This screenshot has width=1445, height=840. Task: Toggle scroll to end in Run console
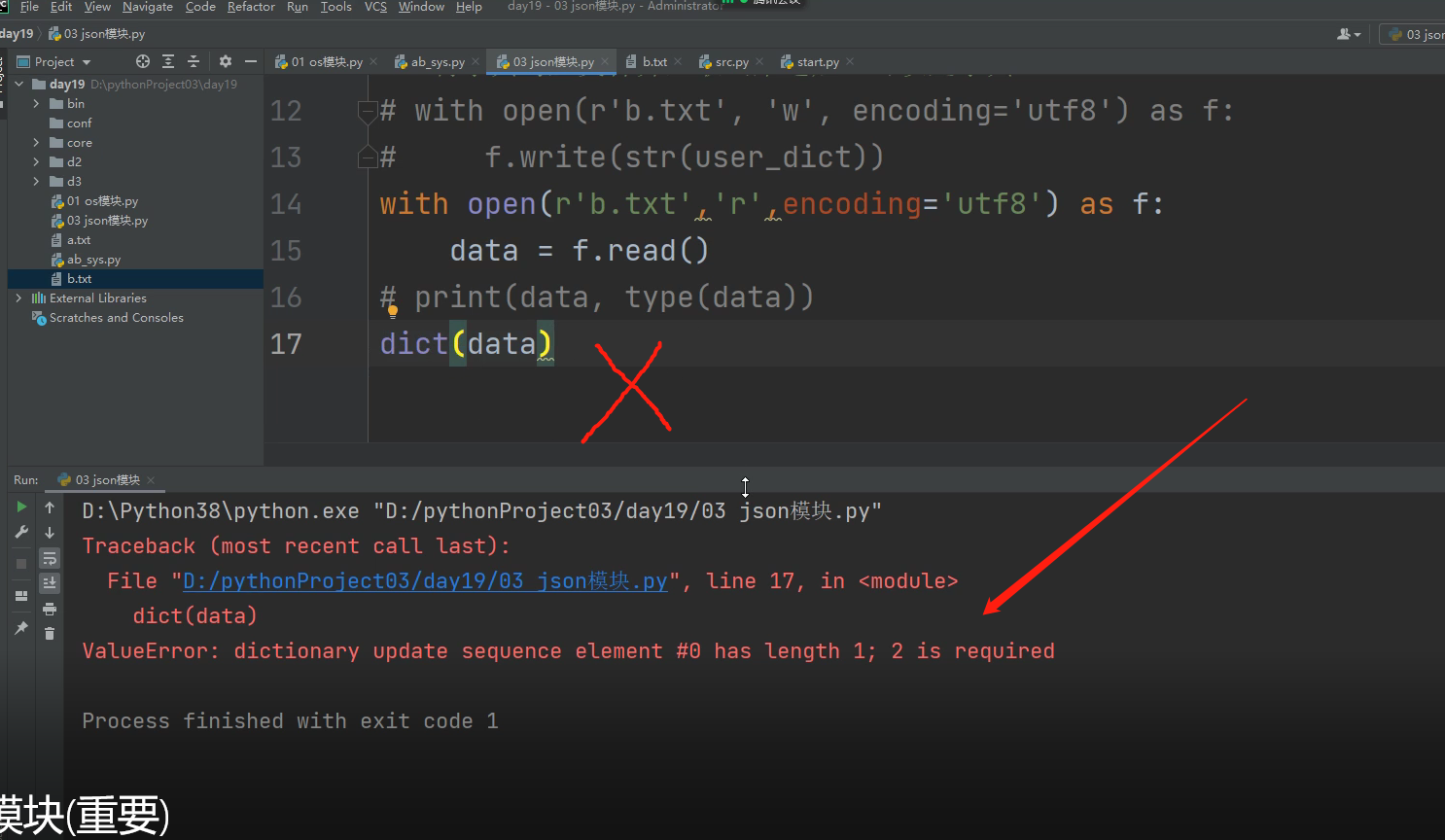(50, 583)
